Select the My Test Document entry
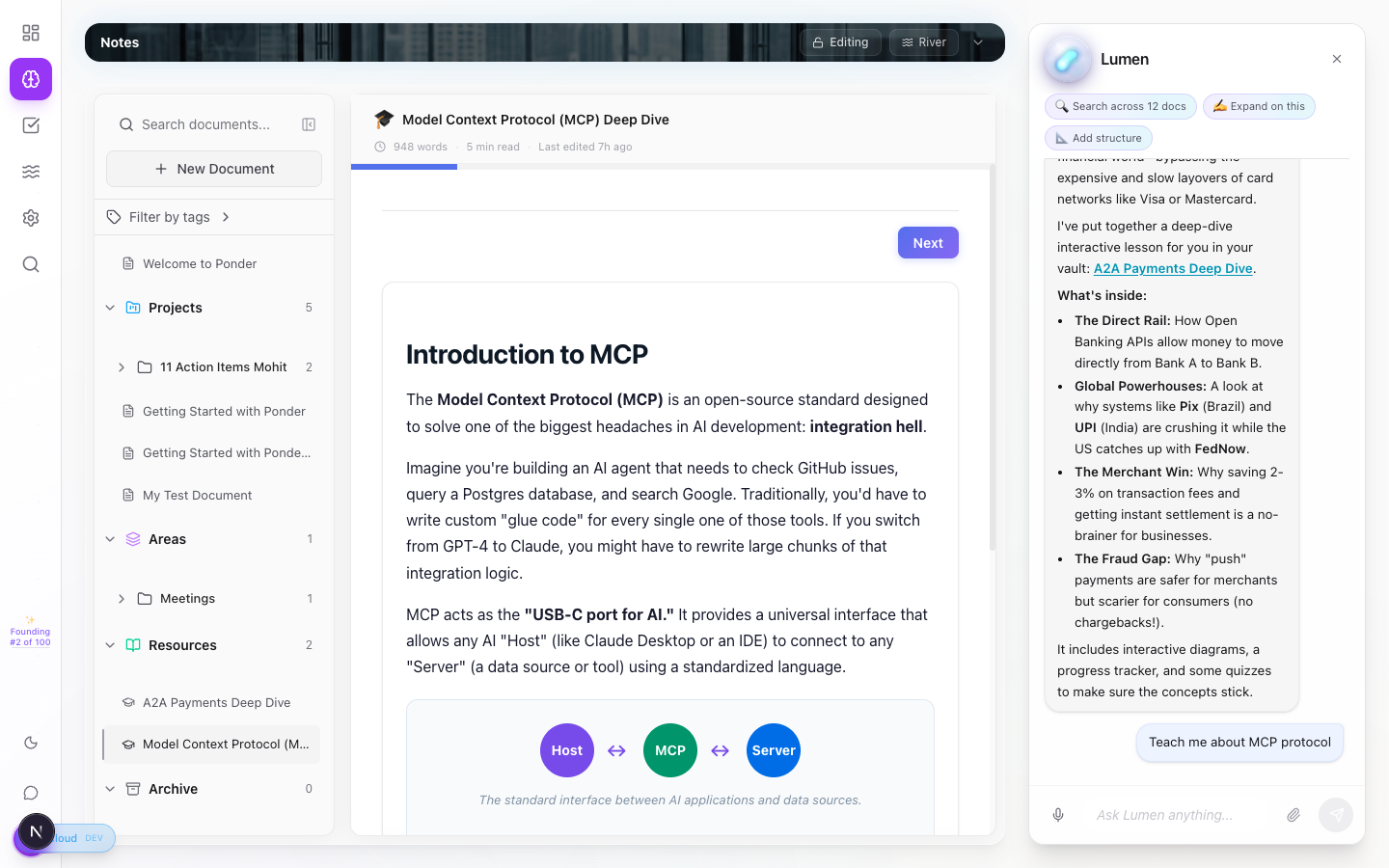Viewport: 1389px width, 868px height. (197, 496)
